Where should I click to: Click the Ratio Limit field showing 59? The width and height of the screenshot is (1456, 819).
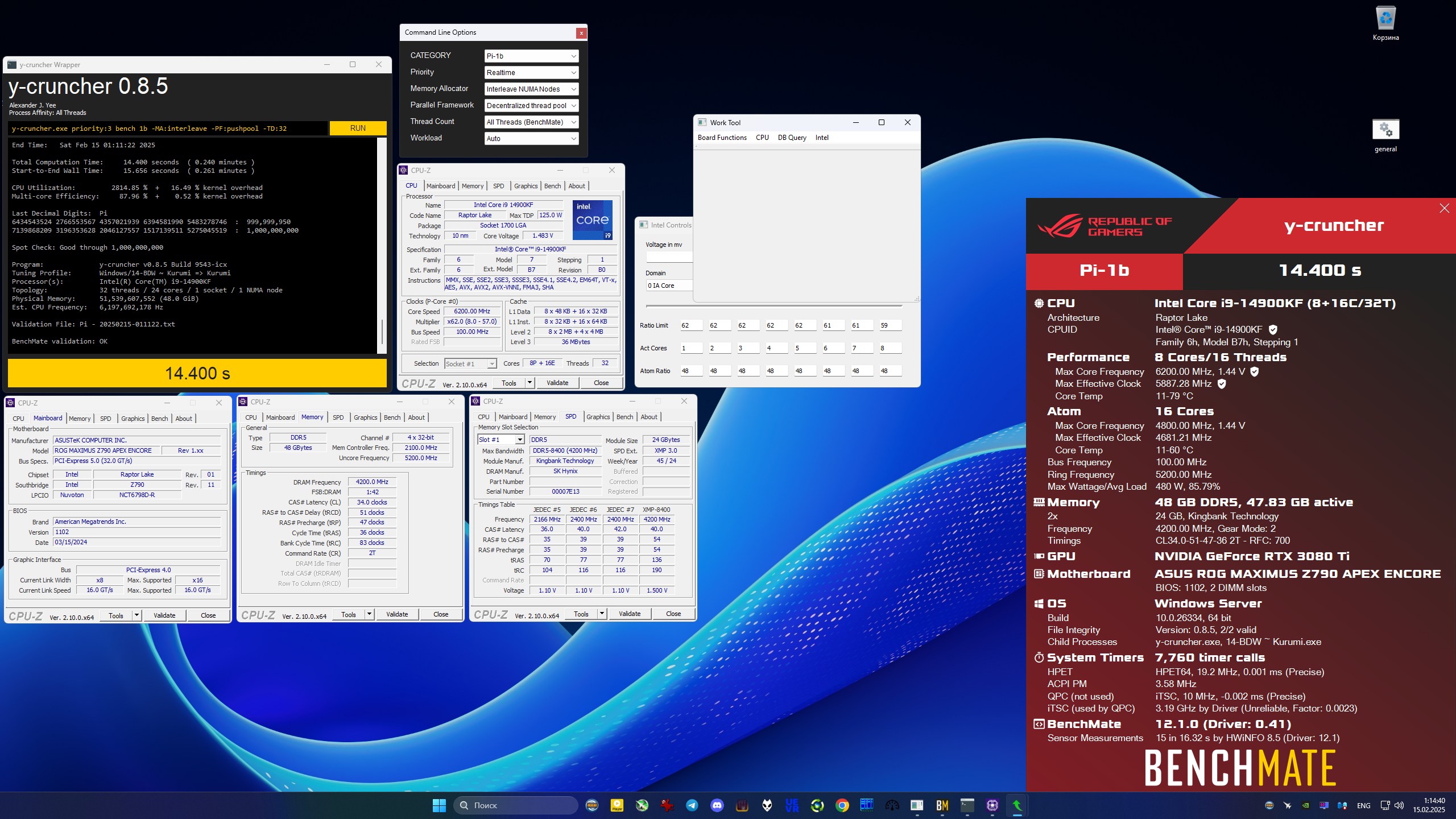(890, 325)
